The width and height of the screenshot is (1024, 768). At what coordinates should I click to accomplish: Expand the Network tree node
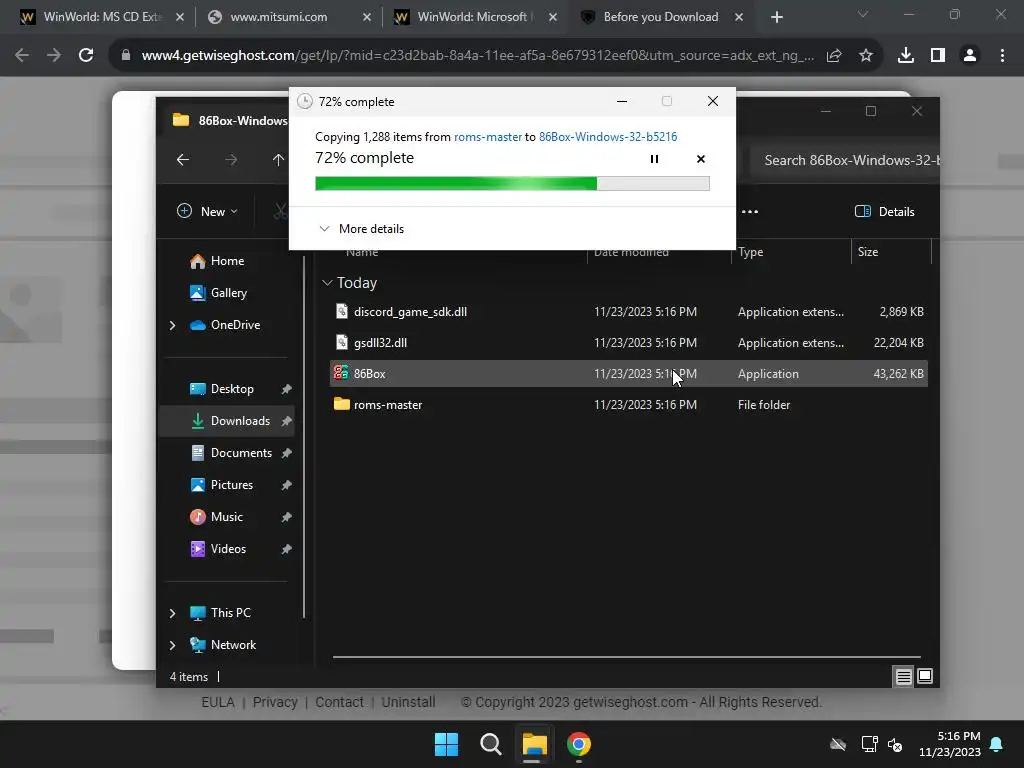pyautogui.click(x=172, y=645)
